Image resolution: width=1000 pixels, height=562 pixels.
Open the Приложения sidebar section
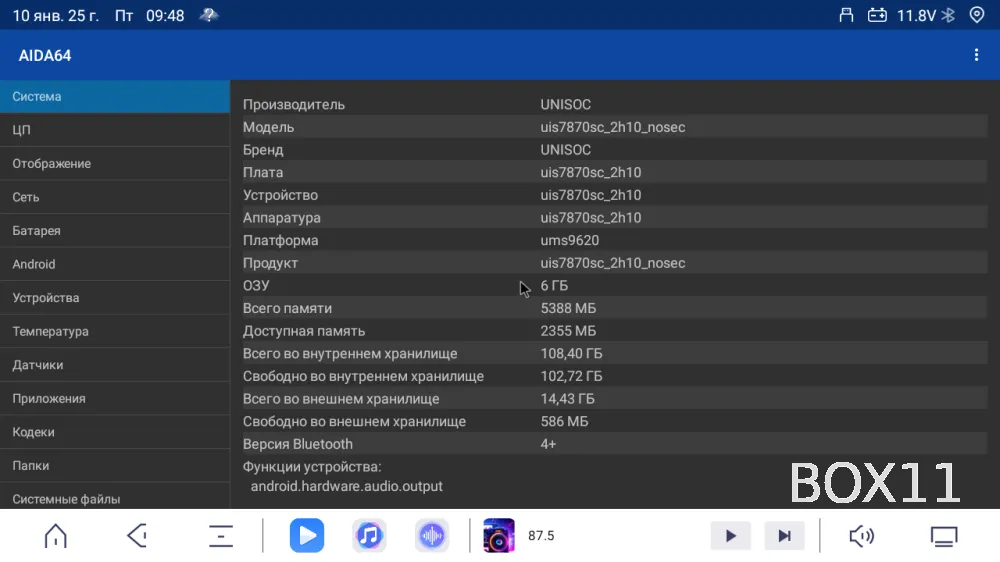coord(115,399)
